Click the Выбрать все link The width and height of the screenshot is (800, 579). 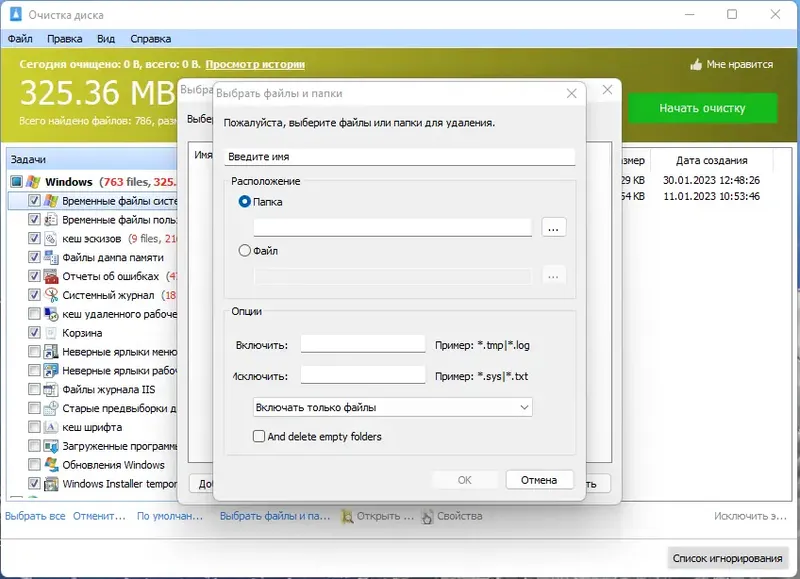pyautogui.click(x=35, y=516)
